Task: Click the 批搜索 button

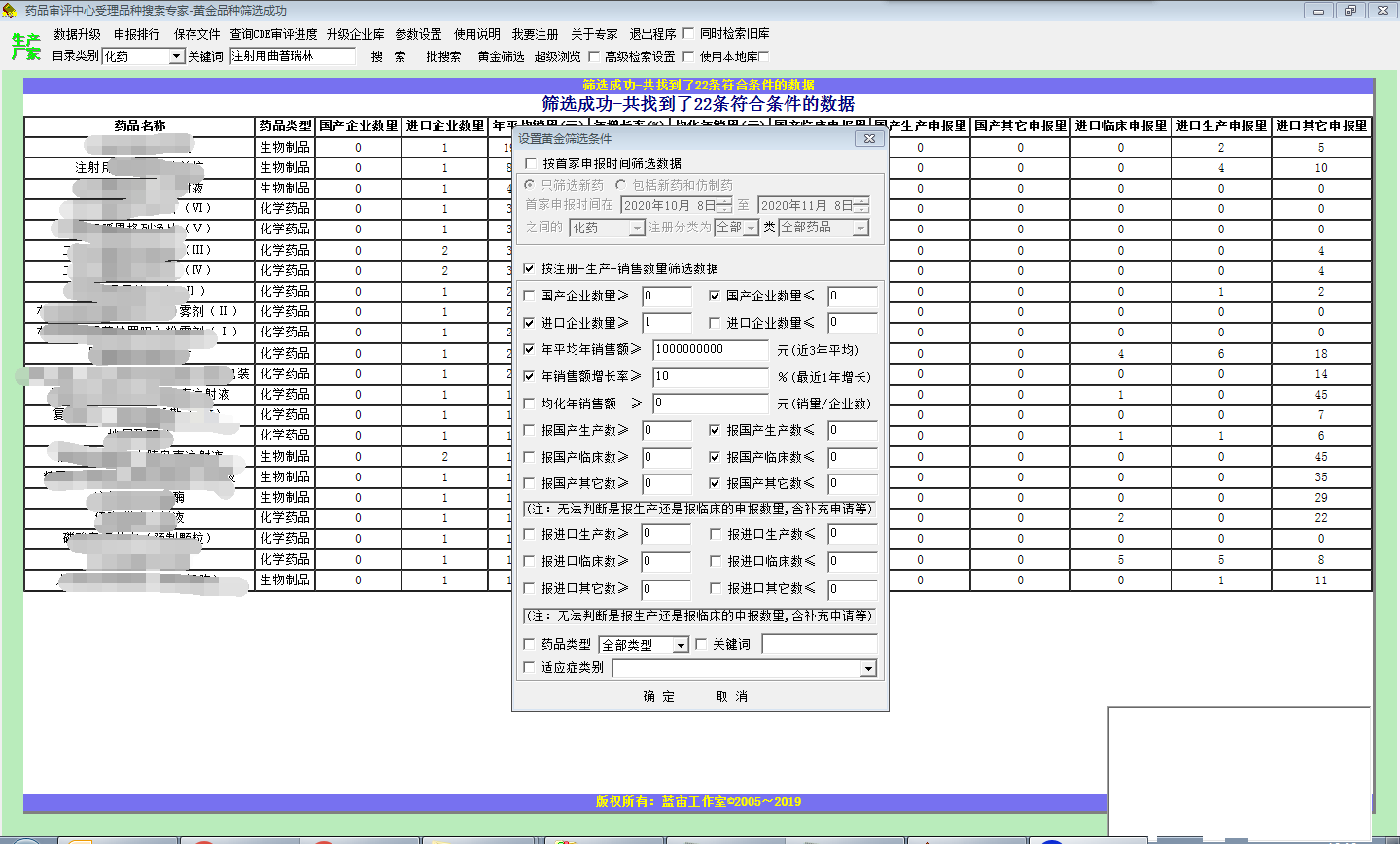Action: tap(443, 56)
